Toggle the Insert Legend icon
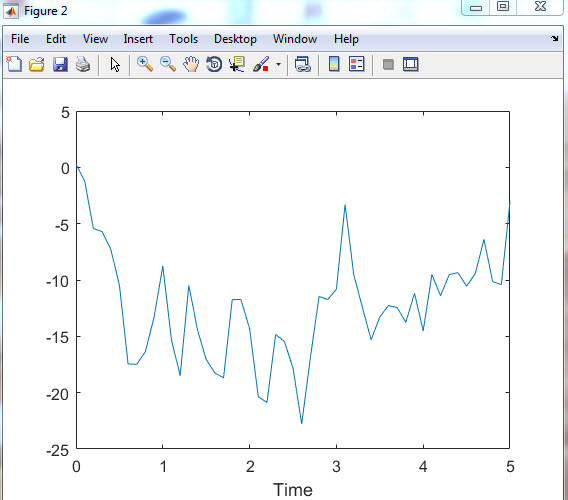This screenshot has width=568, height=500. pos(356,64)
